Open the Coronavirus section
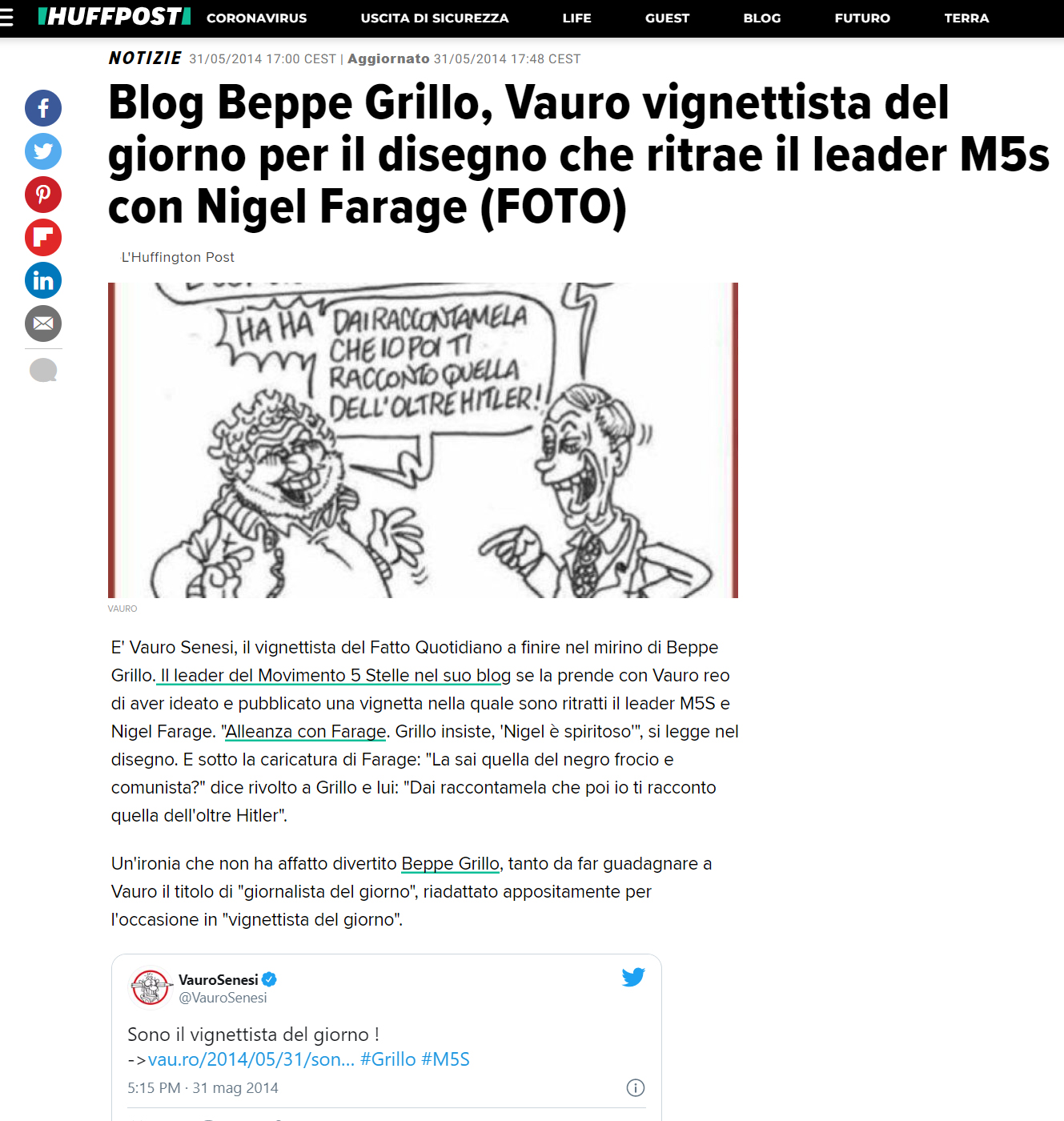 coord(257,18)
